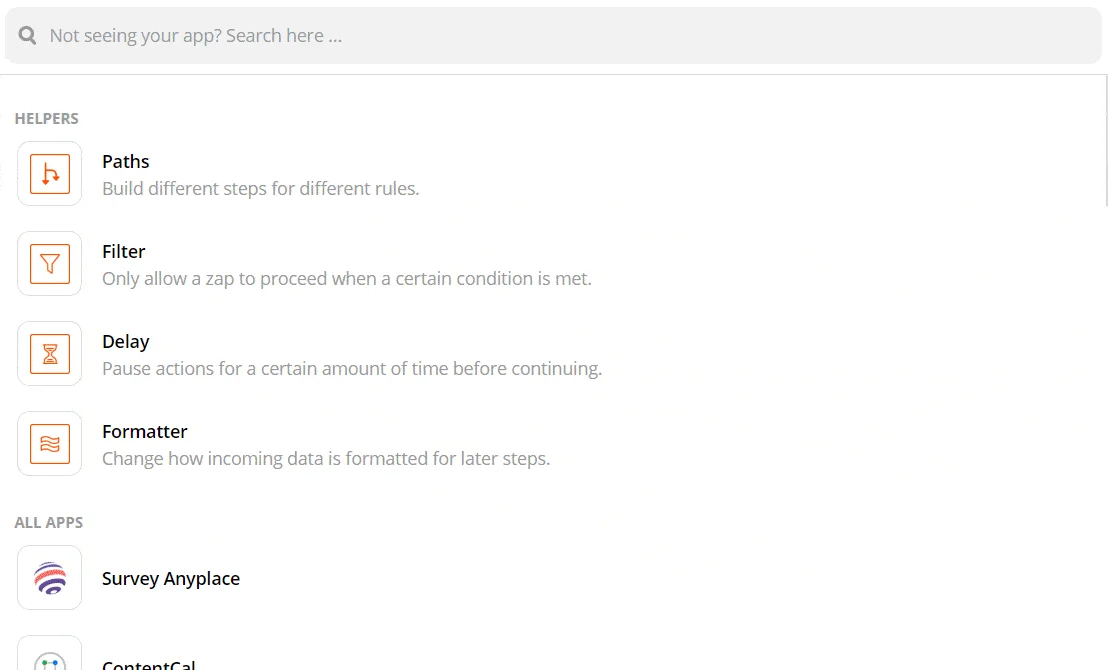The height and width of the screenshot is (670, 1108).
Task: Click the Survey Anyplace app logo
Action: [49, 577]
